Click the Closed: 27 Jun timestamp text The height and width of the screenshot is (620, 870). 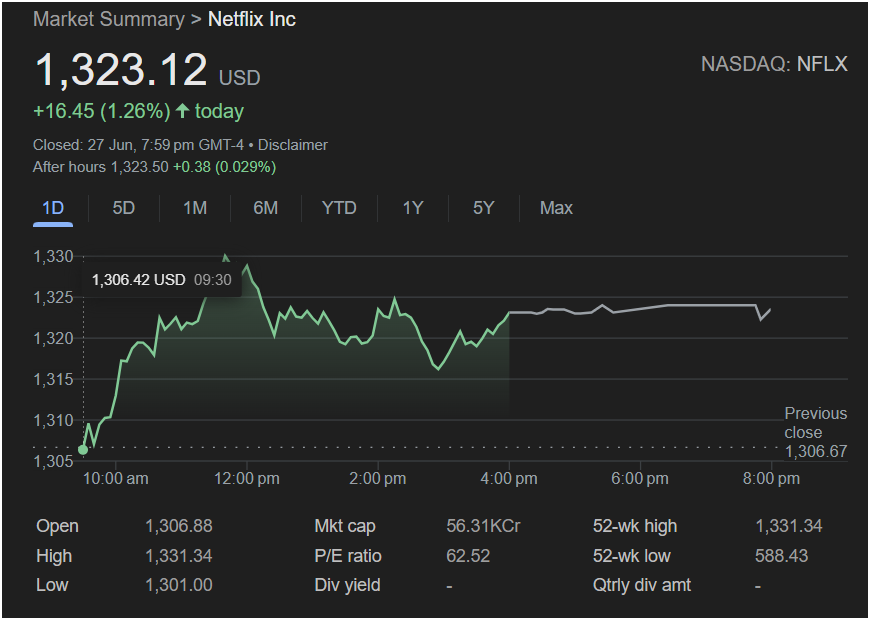138,145
